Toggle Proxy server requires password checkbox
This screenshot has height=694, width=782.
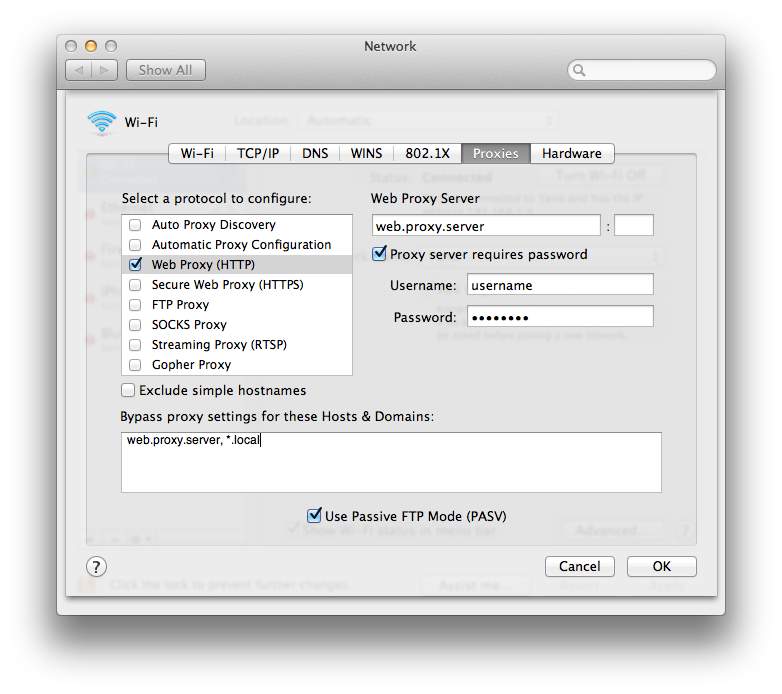(380, 253)
